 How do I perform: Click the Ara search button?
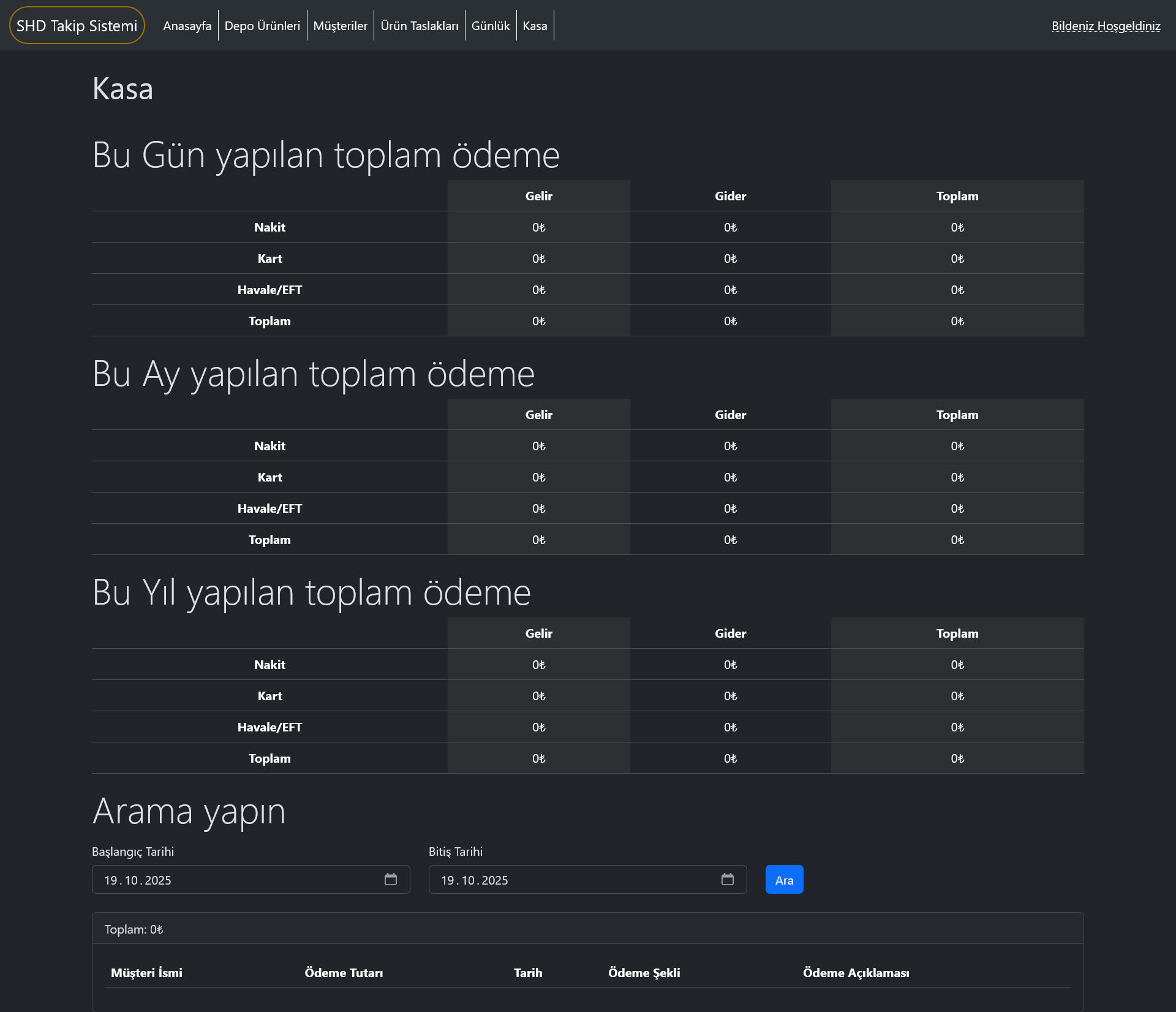pos(784,879)
